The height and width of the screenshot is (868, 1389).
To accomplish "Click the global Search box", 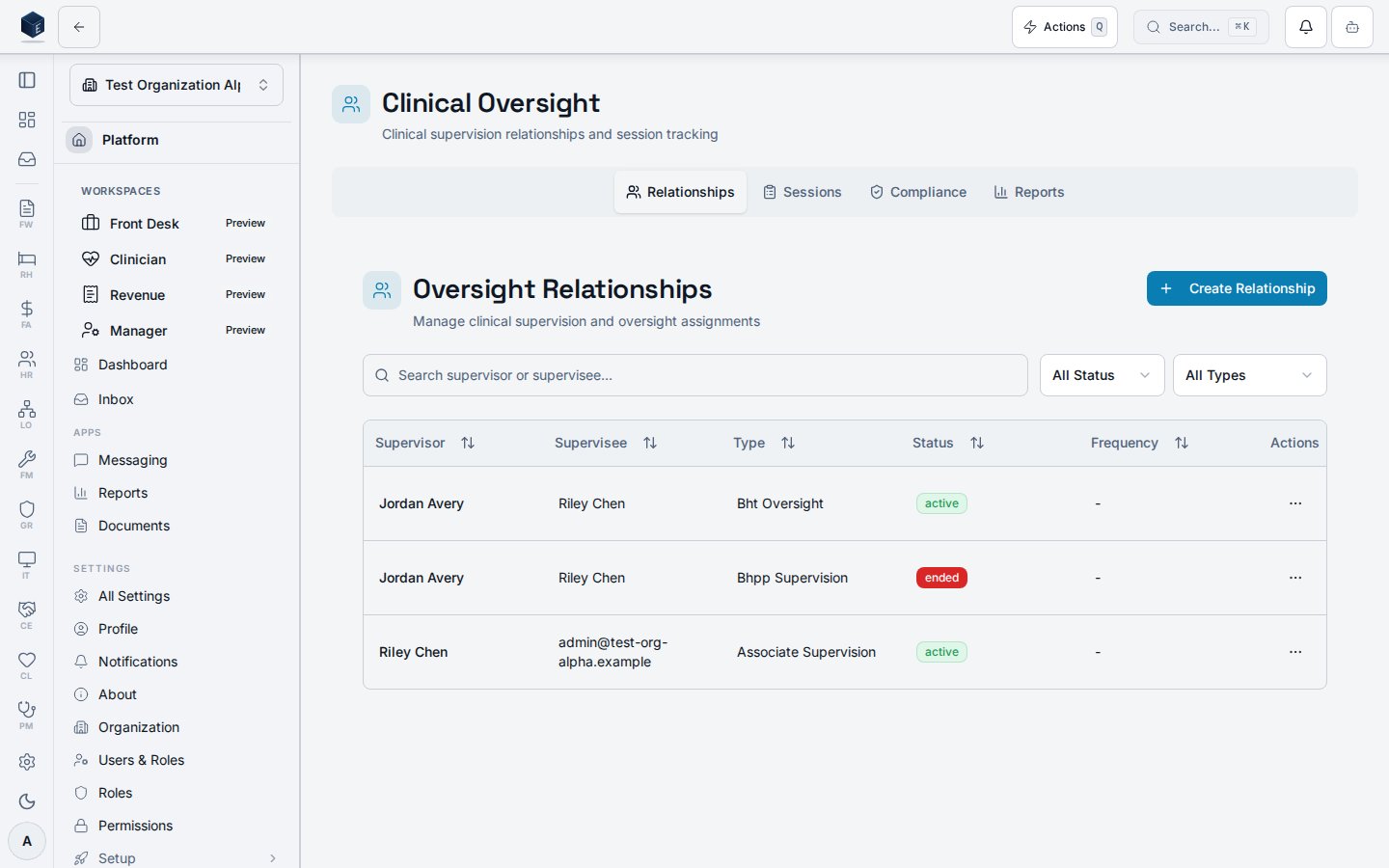I will pos(1201,27).
